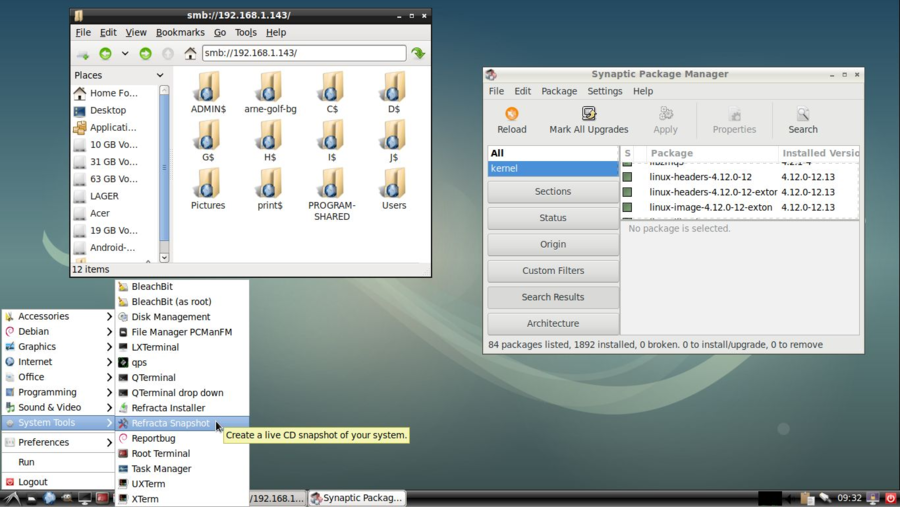This screenshot has width=900, height=507.
Task: Open View menu in file manager
Action: click(x=136, y=33)
